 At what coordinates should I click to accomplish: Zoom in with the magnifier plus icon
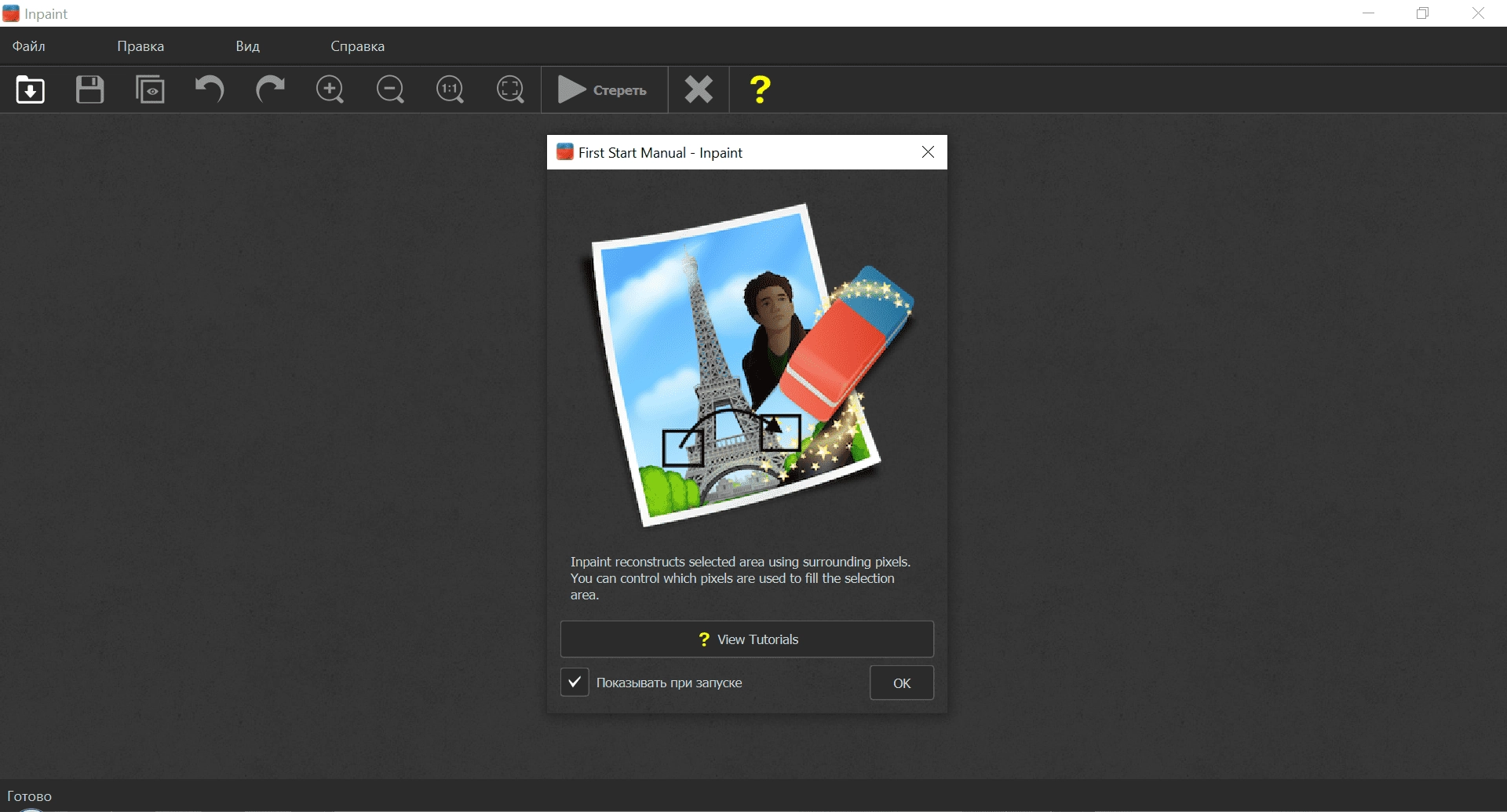click(330, 89)
